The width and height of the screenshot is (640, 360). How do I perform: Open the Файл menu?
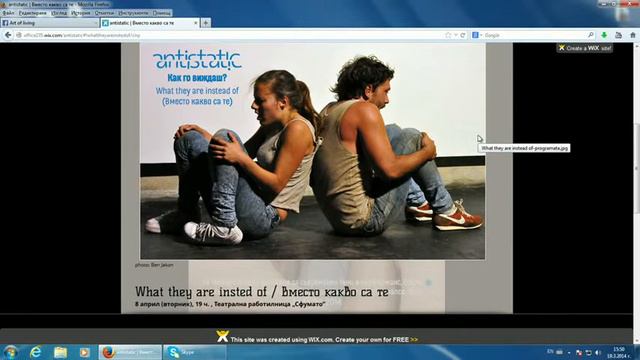point(8,13)
